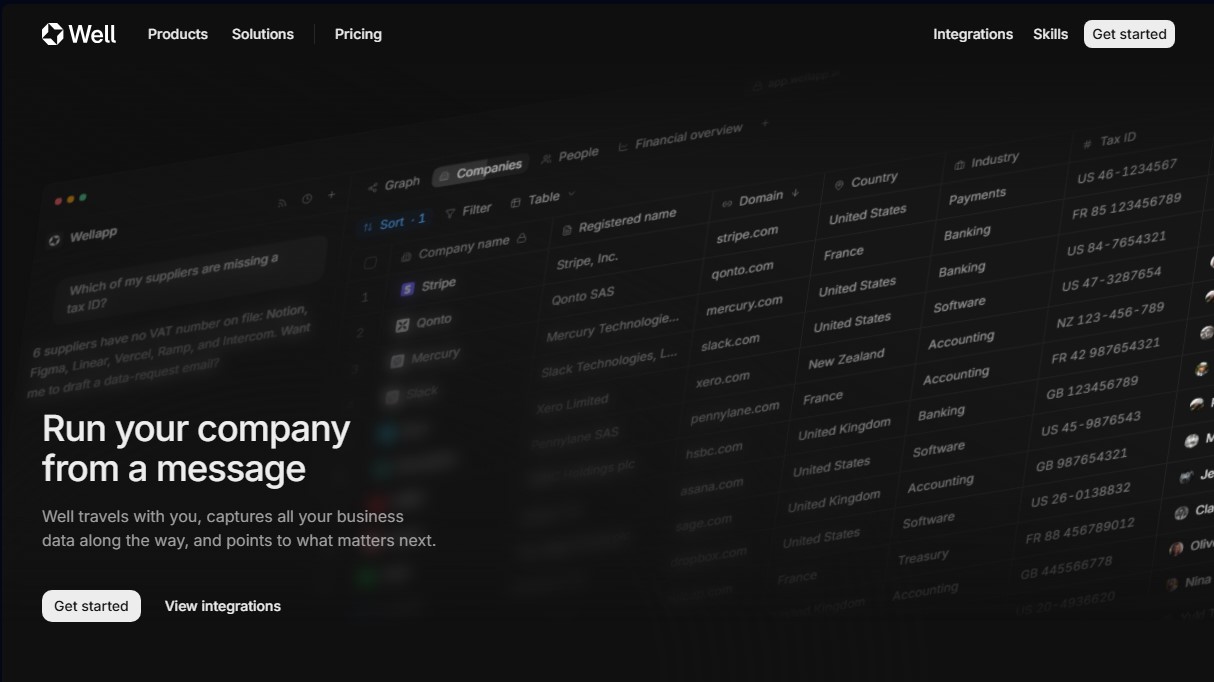Click the Financial overview chart icon
The height and width of the screenshot is (682, 1214).
[x=623, y=146]
